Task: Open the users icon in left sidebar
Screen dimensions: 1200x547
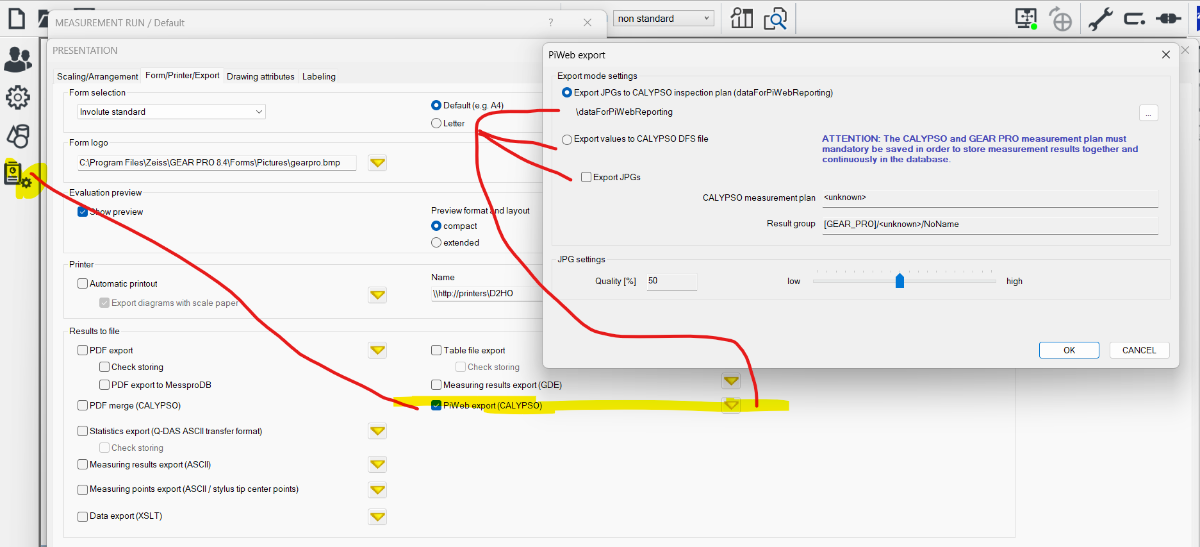Action: coord(18,61)
